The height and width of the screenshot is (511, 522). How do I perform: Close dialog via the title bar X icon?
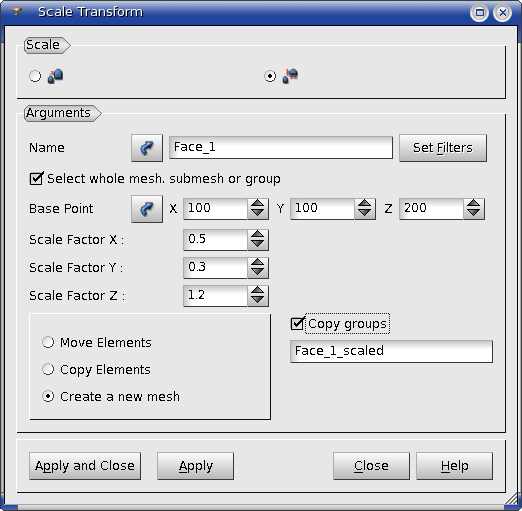[502, 13]
